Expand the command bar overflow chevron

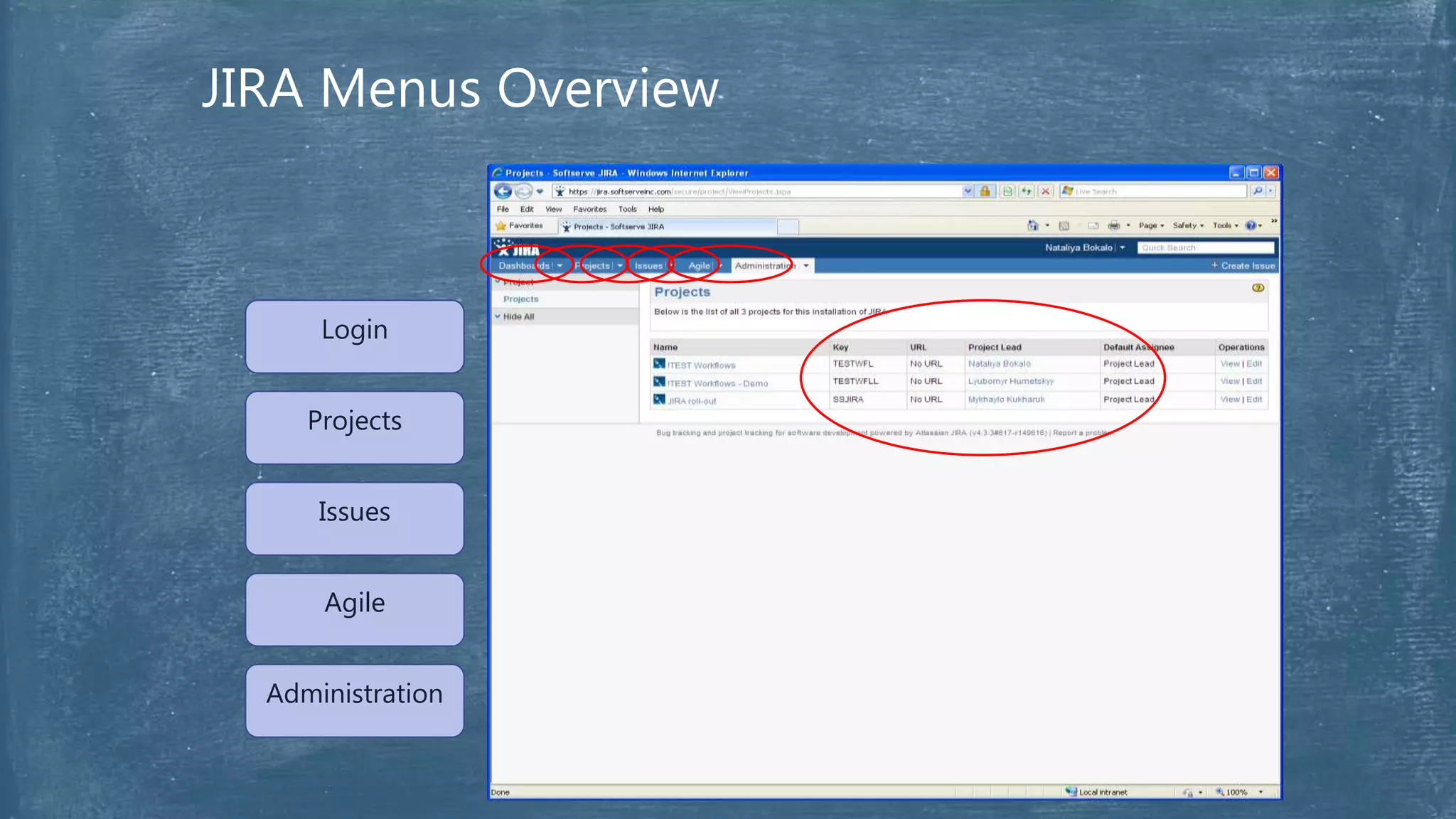coord(1274,221)
